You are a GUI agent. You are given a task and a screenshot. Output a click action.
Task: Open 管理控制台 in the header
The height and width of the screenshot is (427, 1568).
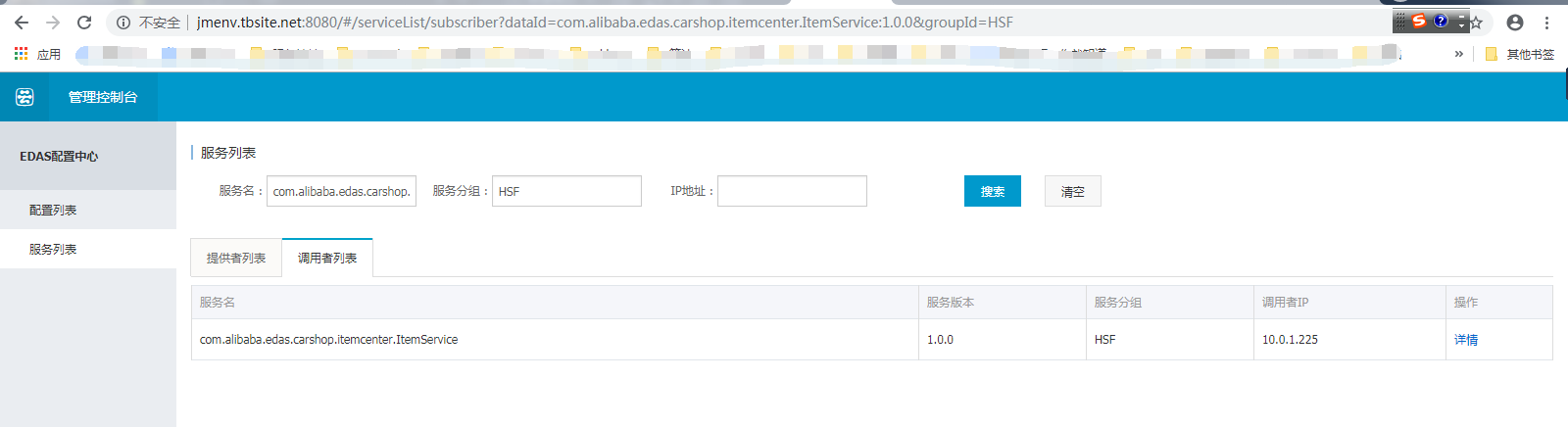click(103, 97)
